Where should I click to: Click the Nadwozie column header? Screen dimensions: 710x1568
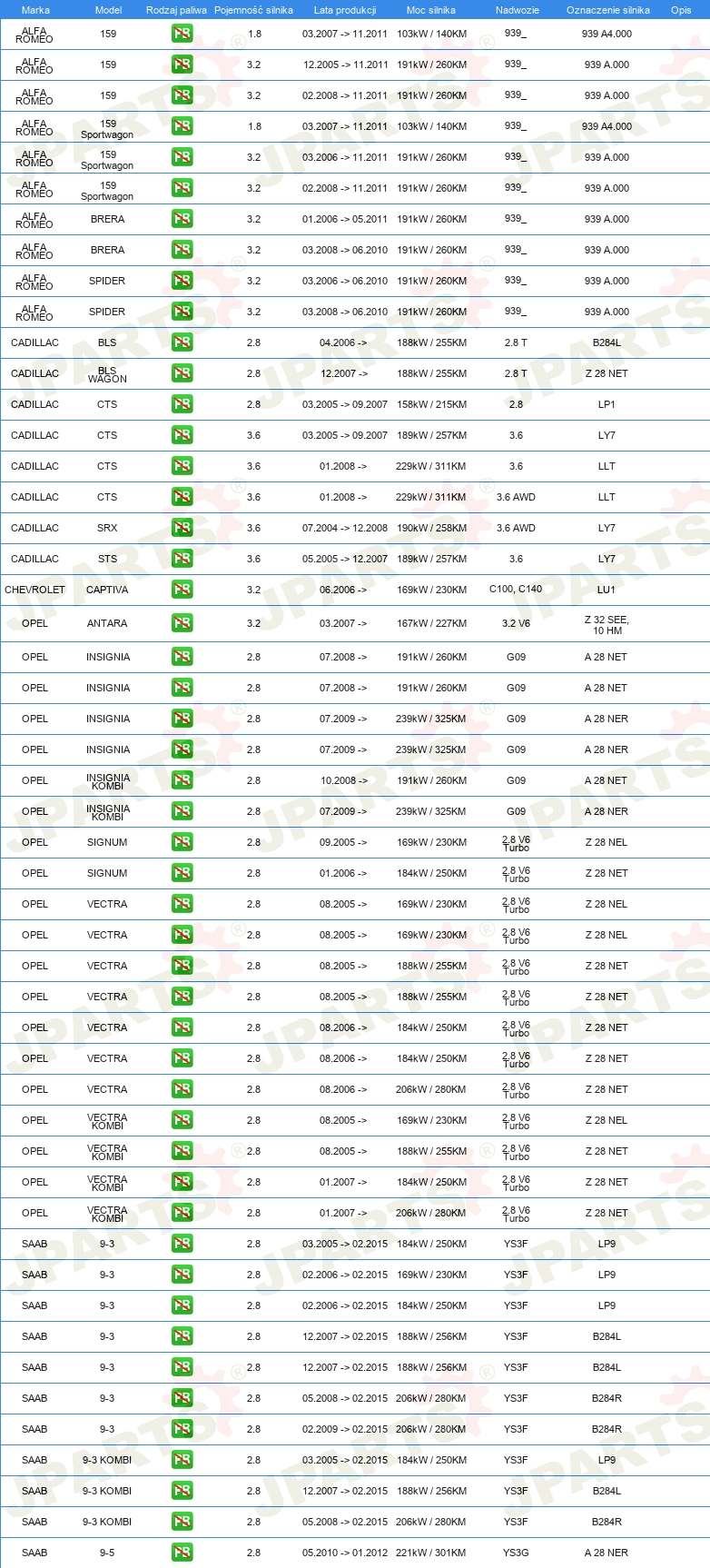pos(518,10)
